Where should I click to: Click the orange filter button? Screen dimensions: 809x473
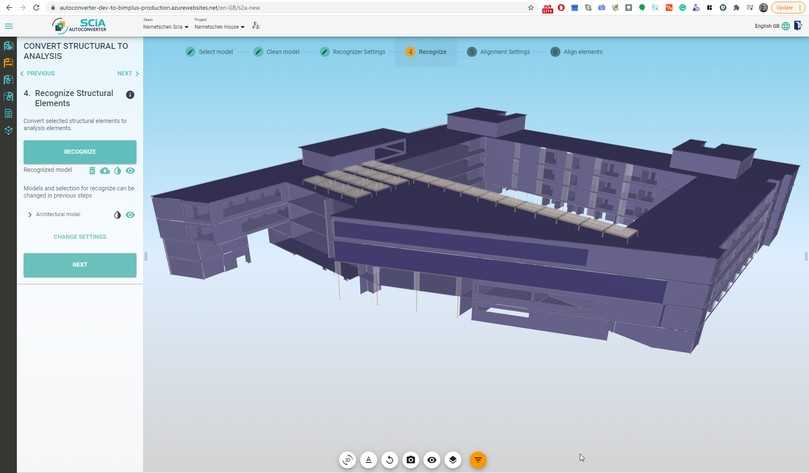click(x=478, y=460)
